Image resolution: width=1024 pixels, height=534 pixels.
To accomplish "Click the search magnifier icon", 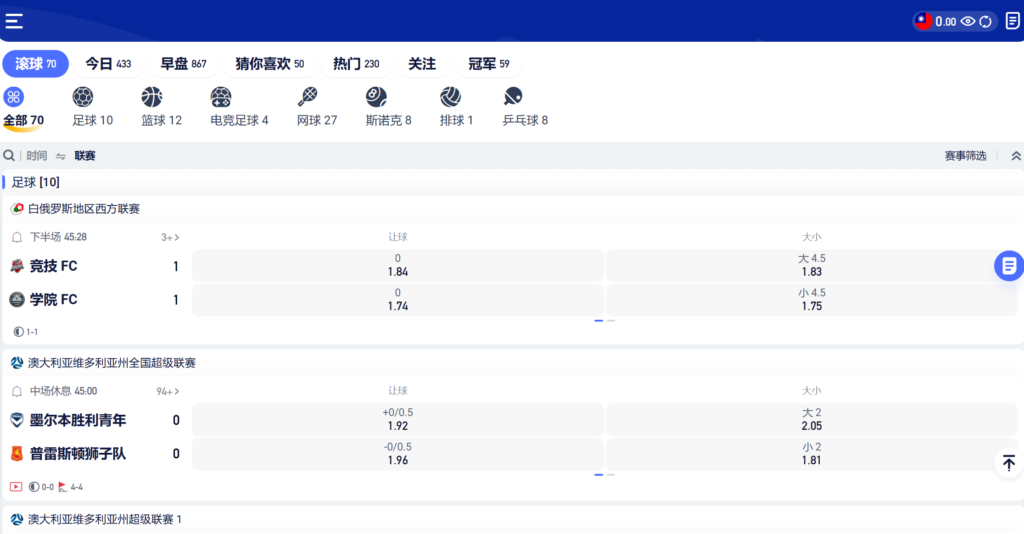I will [x=9, y=155].
